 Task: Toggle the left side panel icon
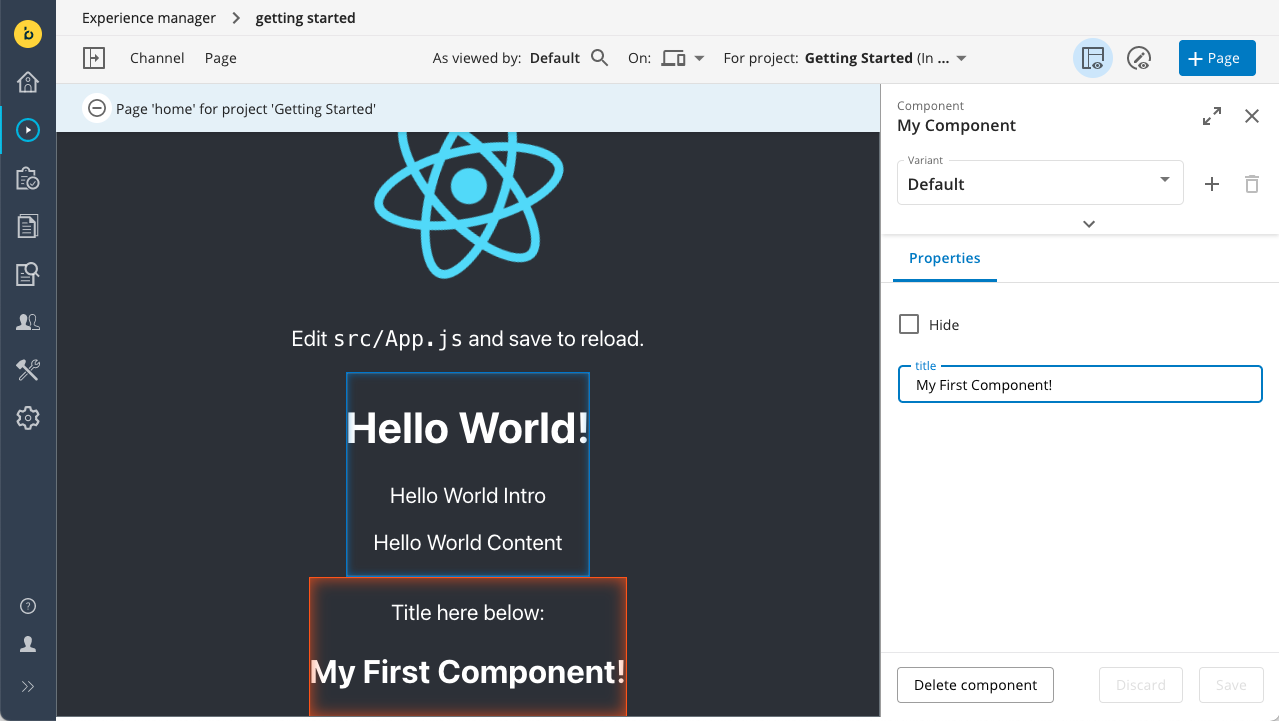tap(94, 58)
